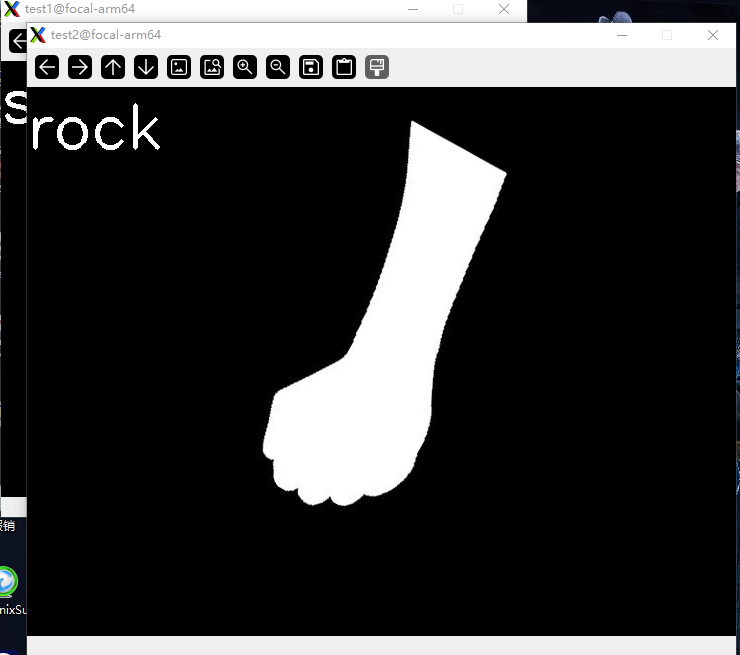Close the test1@focal-arm64 window
The image size is (740, 655).
click(504, 9)
